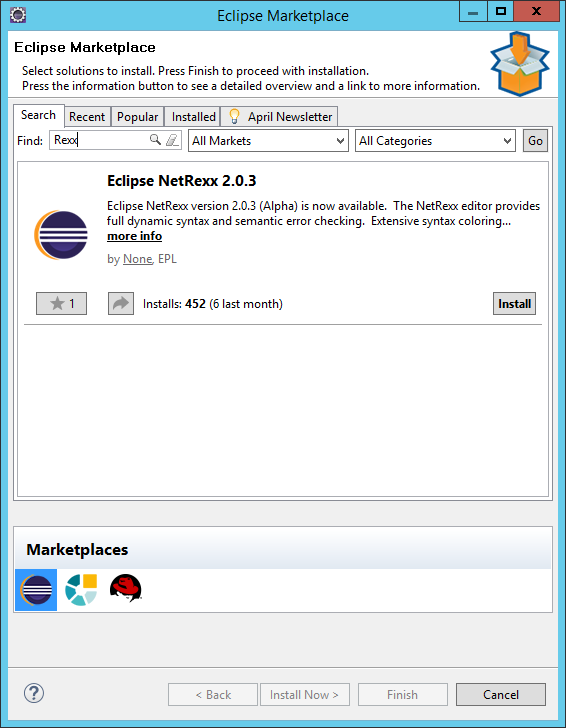Switch to the Recent tab
The width and height of the screenshot is (566, 728).
click(x=87, y=117)
